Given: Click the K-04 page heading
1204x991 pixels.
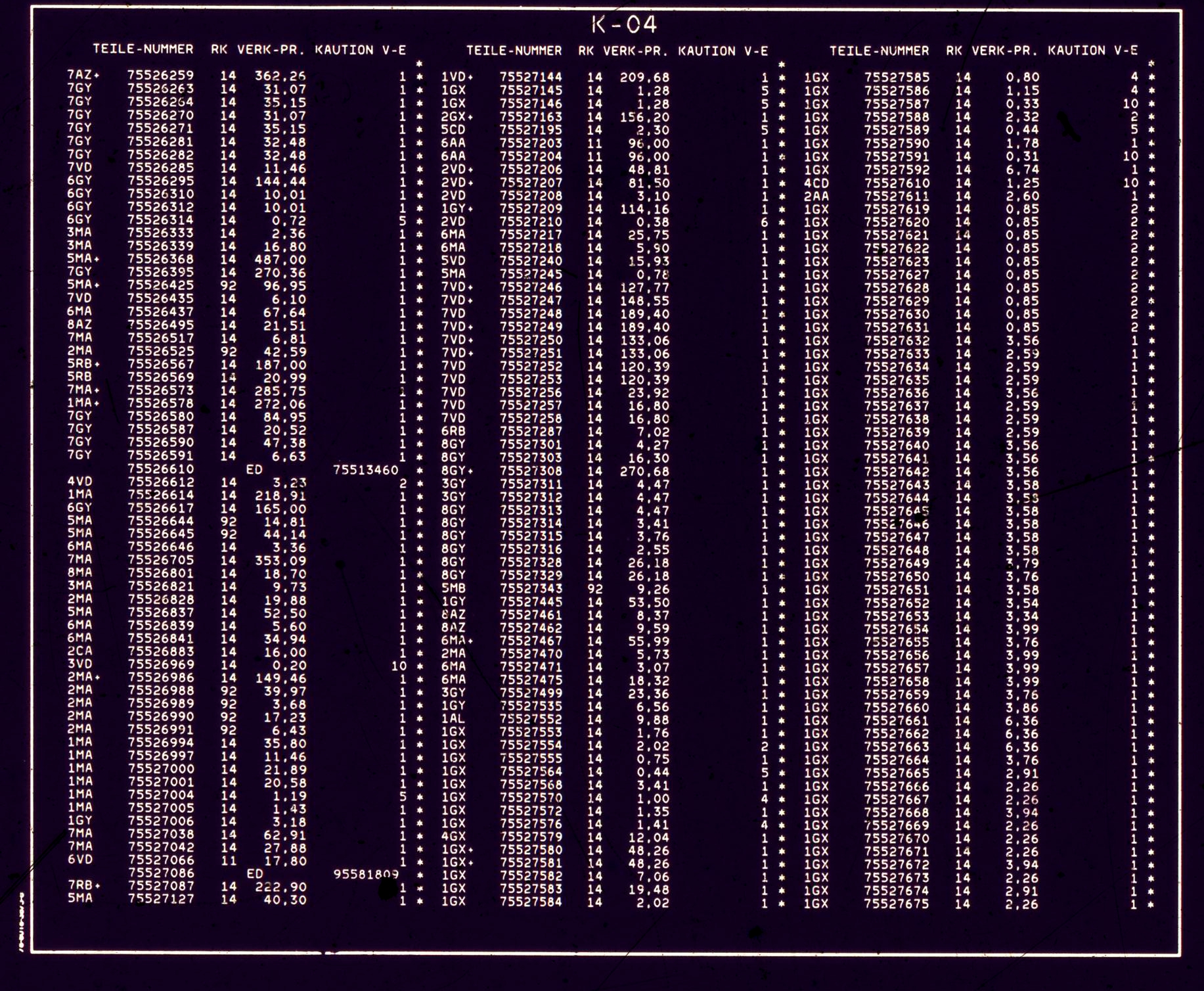Looking at the screenshot, I should pos(624,25).
